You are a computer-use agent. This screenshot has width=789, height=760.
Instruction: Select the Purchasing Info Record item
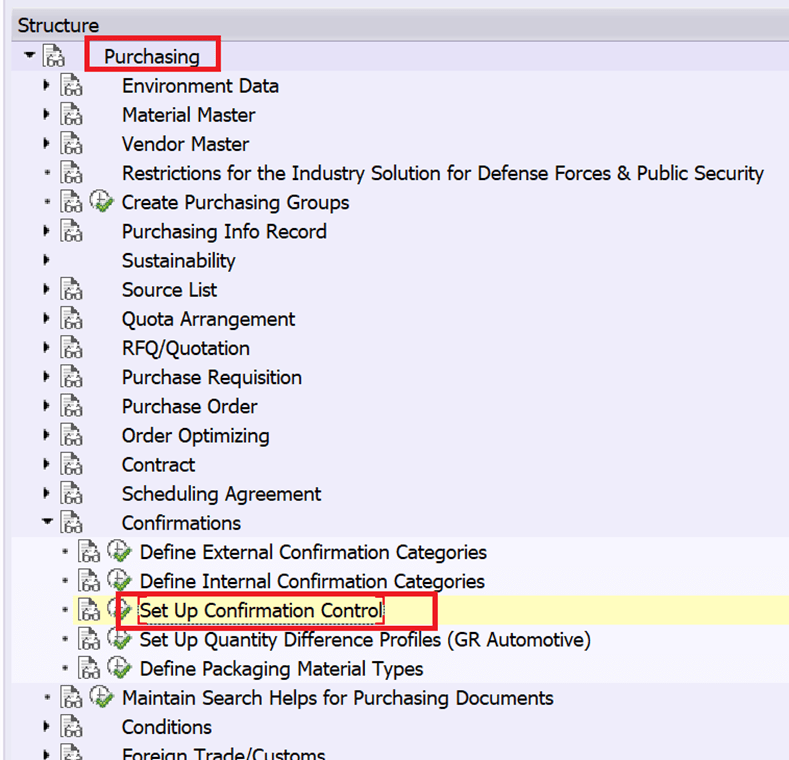pyautogui.click(x=224, y=232)
